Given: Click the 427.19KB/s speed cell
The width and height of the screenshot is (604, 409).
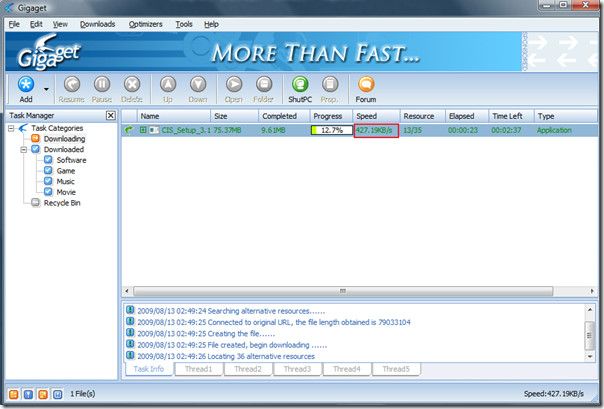Looking at the screenshot, I should 376,131.
